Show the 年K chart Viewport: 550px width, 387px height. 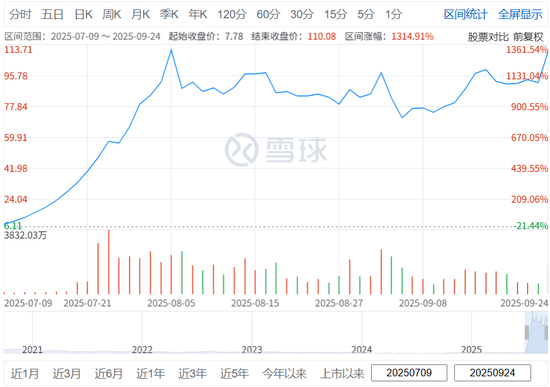(x=197, y=14)
